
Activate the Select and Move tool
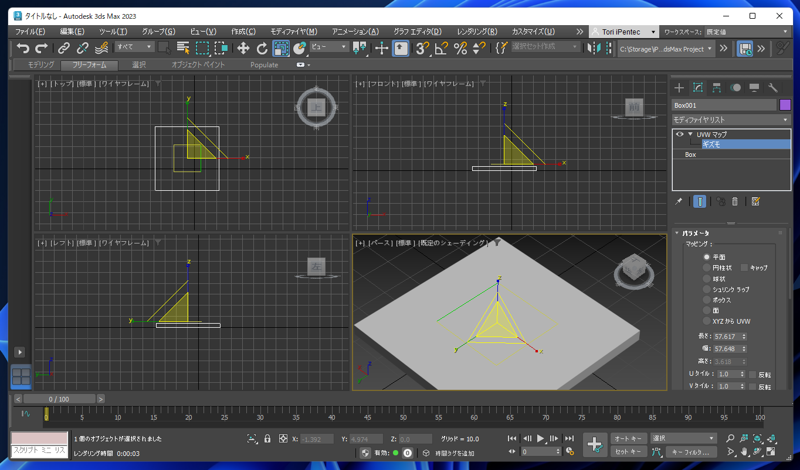coord(243,48)
